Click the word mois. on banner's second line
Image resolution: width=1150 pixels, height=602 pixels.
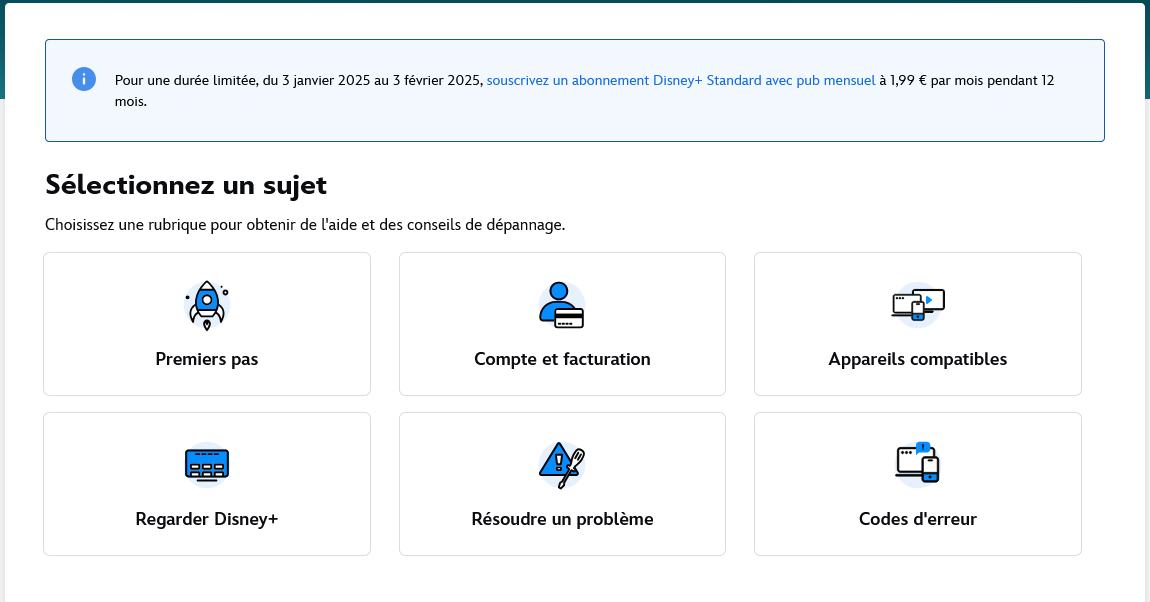pyautogui.click(x=131, y=101)
